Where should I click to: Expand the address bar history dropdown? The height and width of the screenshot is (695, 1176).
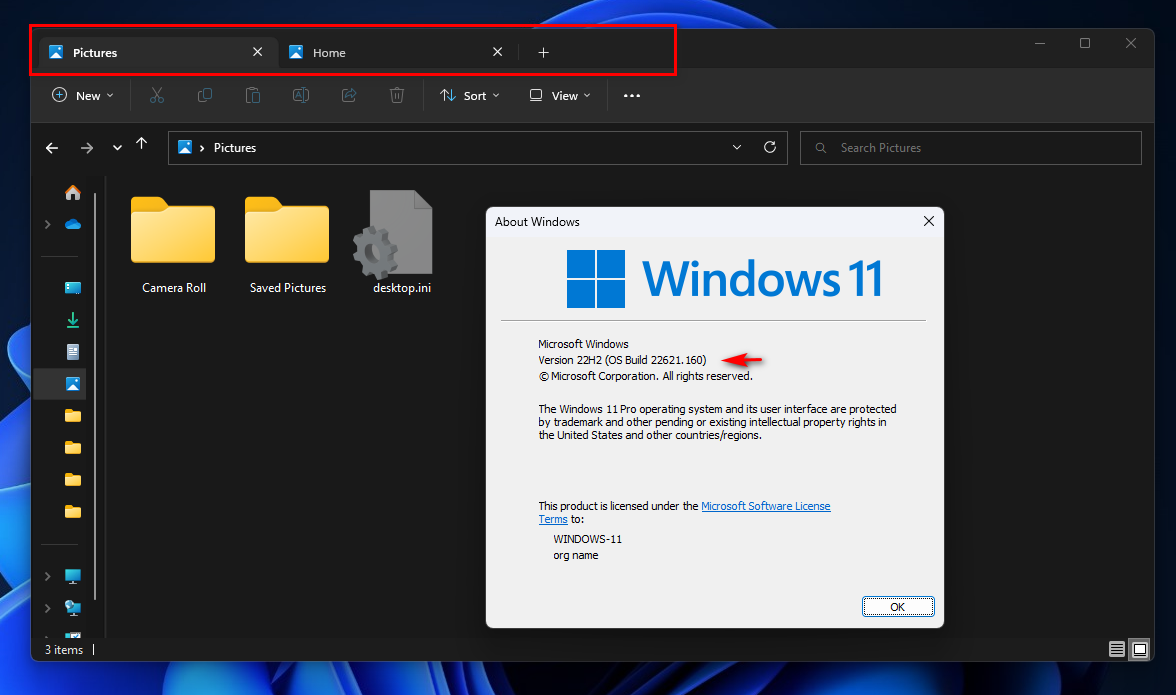[736, 147]
